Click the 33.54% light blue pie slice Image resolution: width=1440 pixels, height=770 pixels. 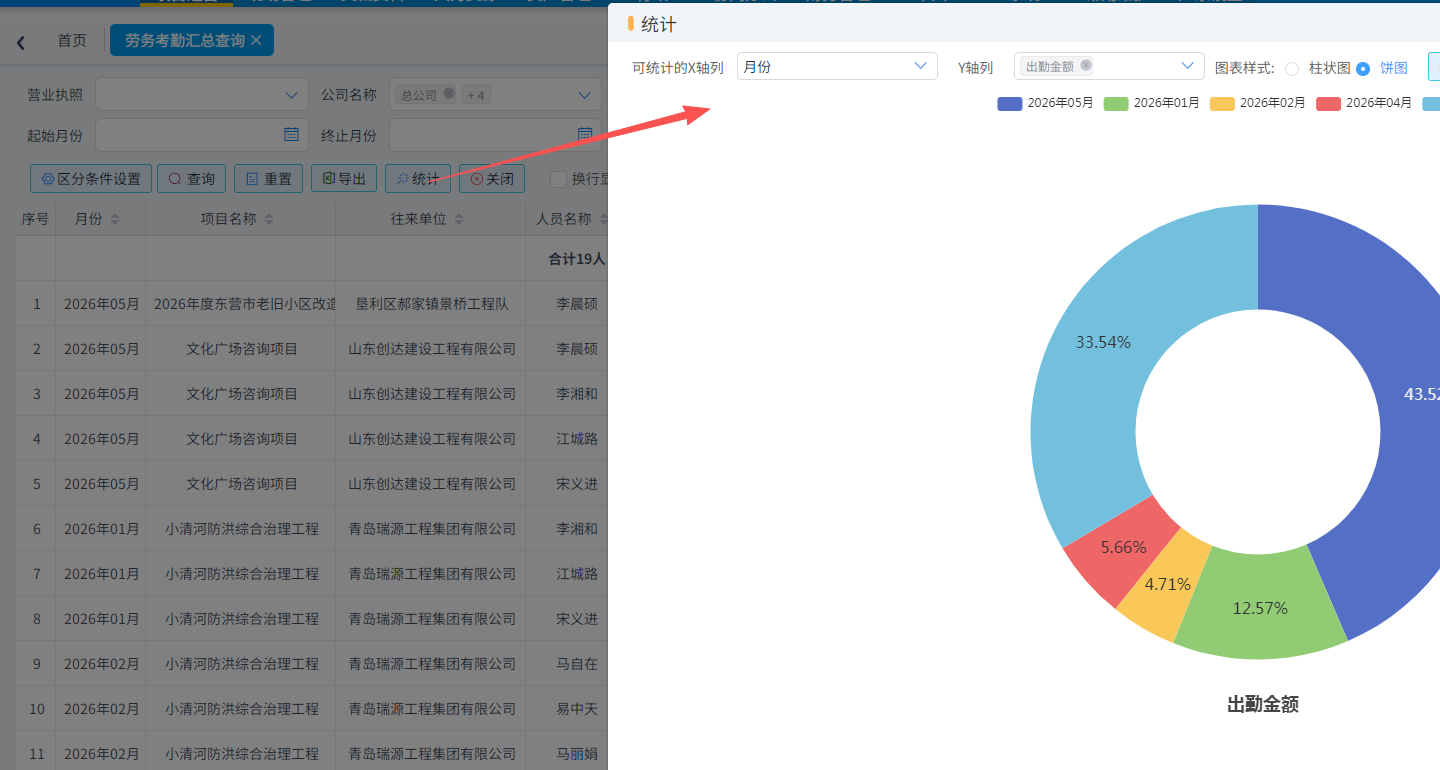click(1104, 342)
